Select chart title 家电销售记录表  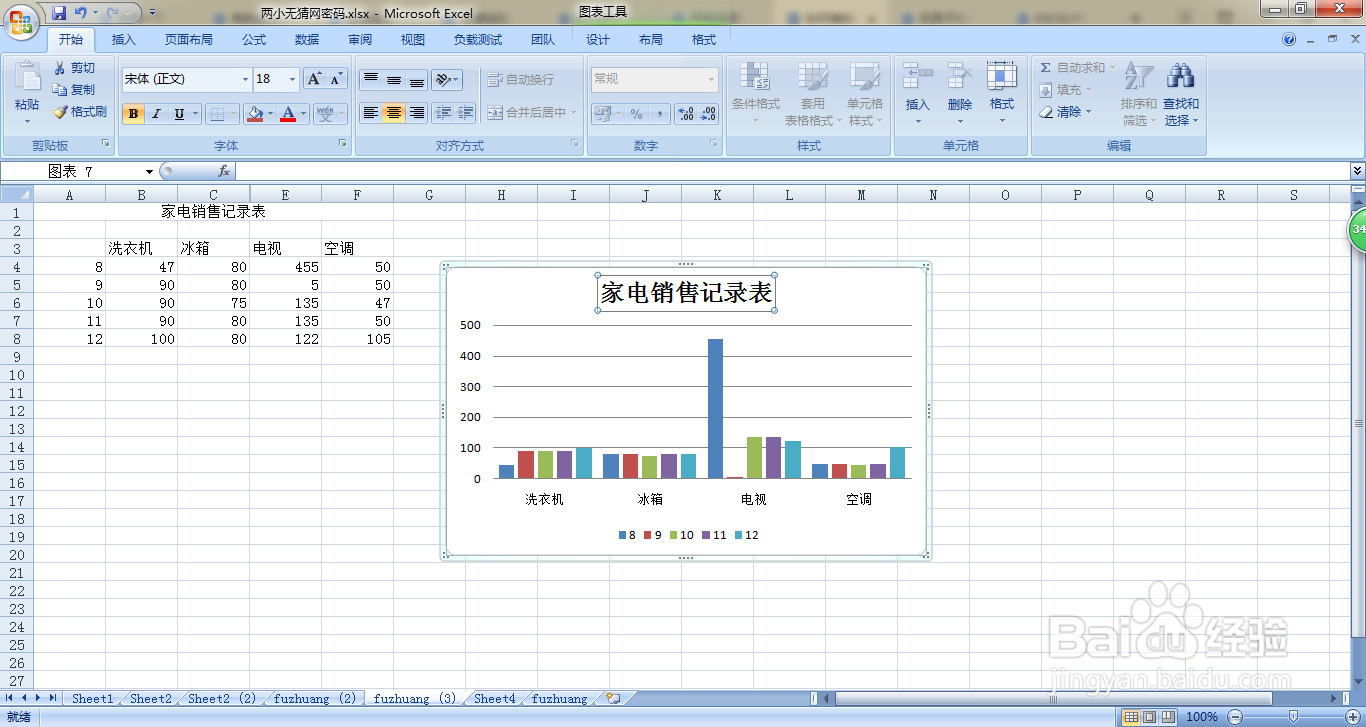tap(686, 293)
